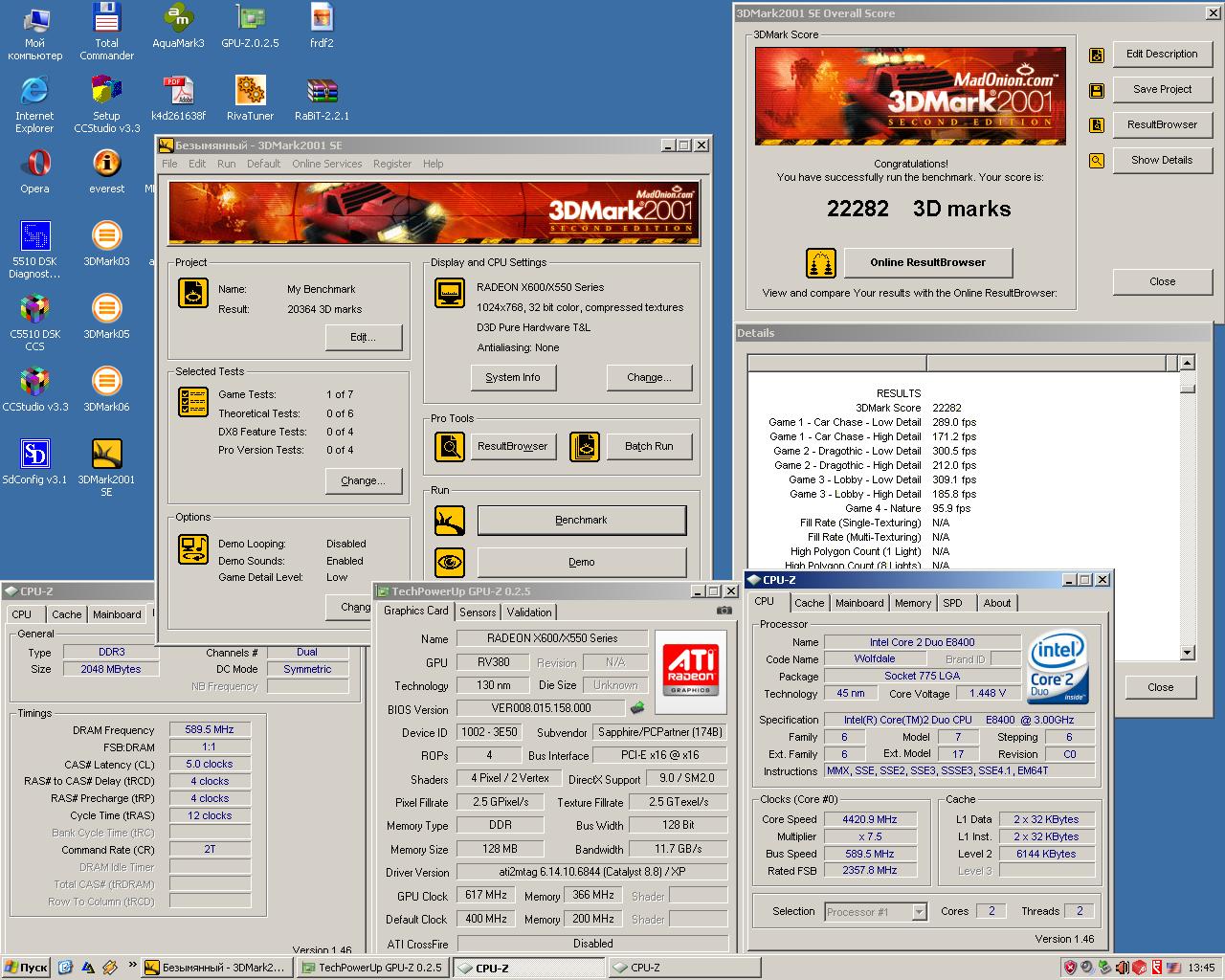The image size is (1225, 980).
Task: Switch to the Mainboard tab in right CPU-Z
Action: [x=859, y=603]
